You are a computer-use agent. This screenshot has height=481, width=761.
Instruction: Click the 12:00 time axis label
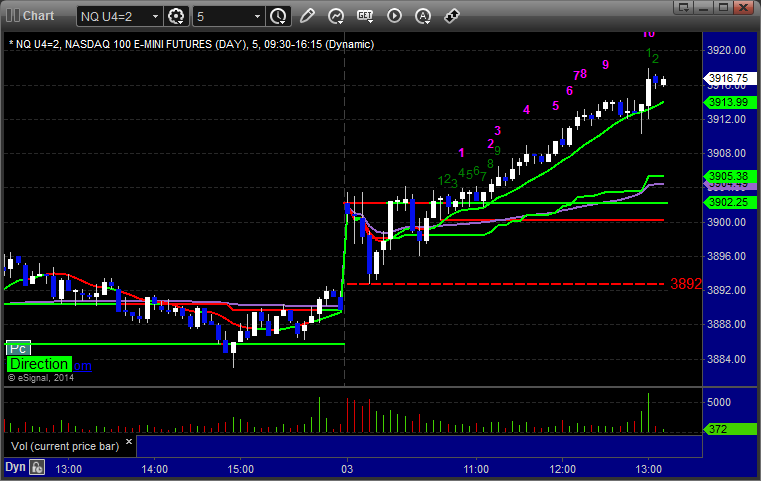pos(562,469)
